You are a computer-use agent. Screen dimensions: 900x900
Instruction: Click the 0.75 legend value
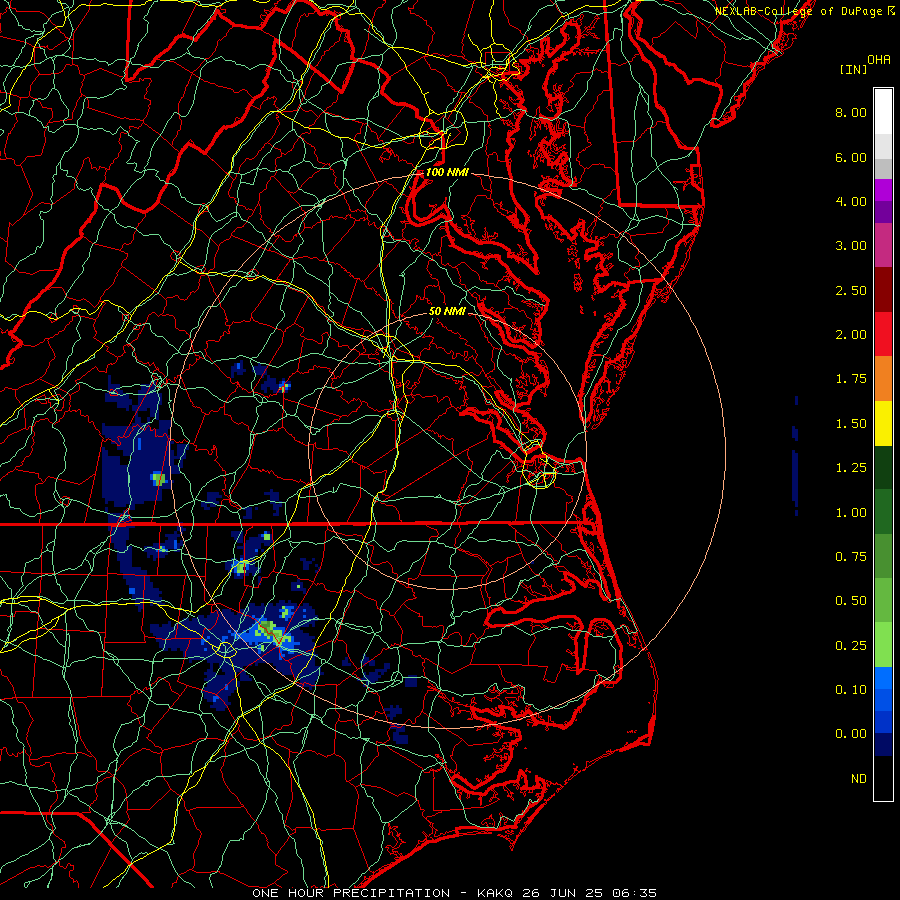[851, 557]
